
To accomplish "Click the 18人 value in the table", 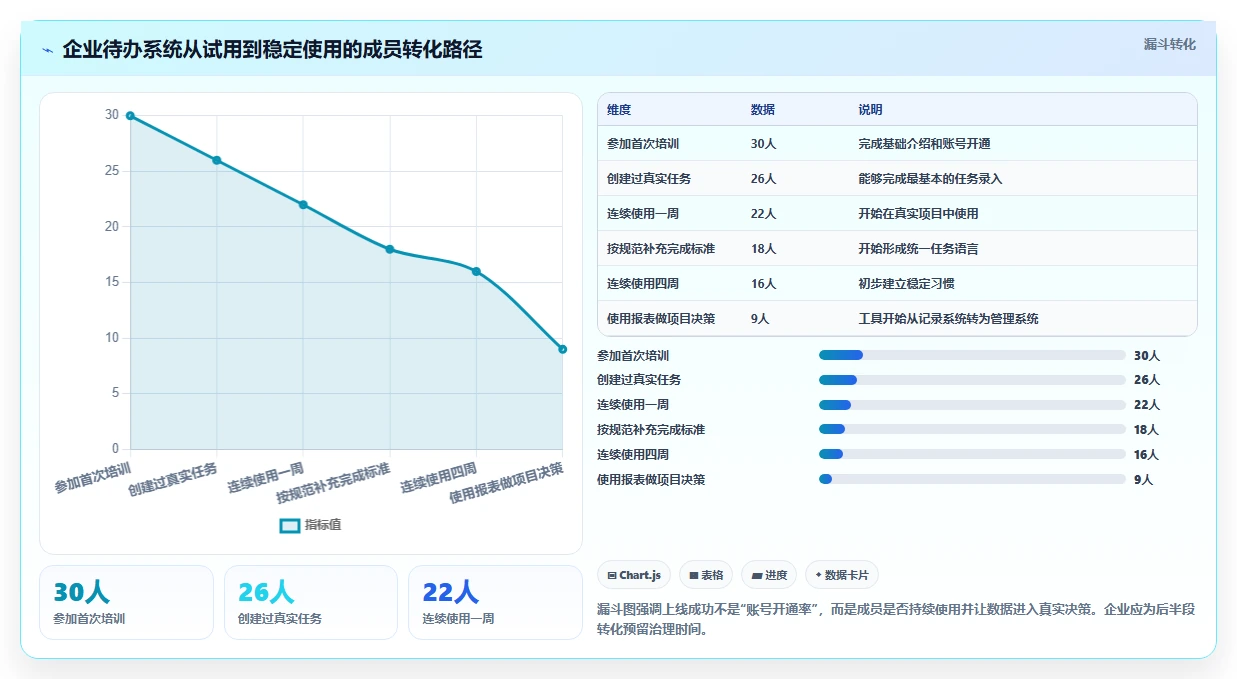I will (x=764, y=249).
